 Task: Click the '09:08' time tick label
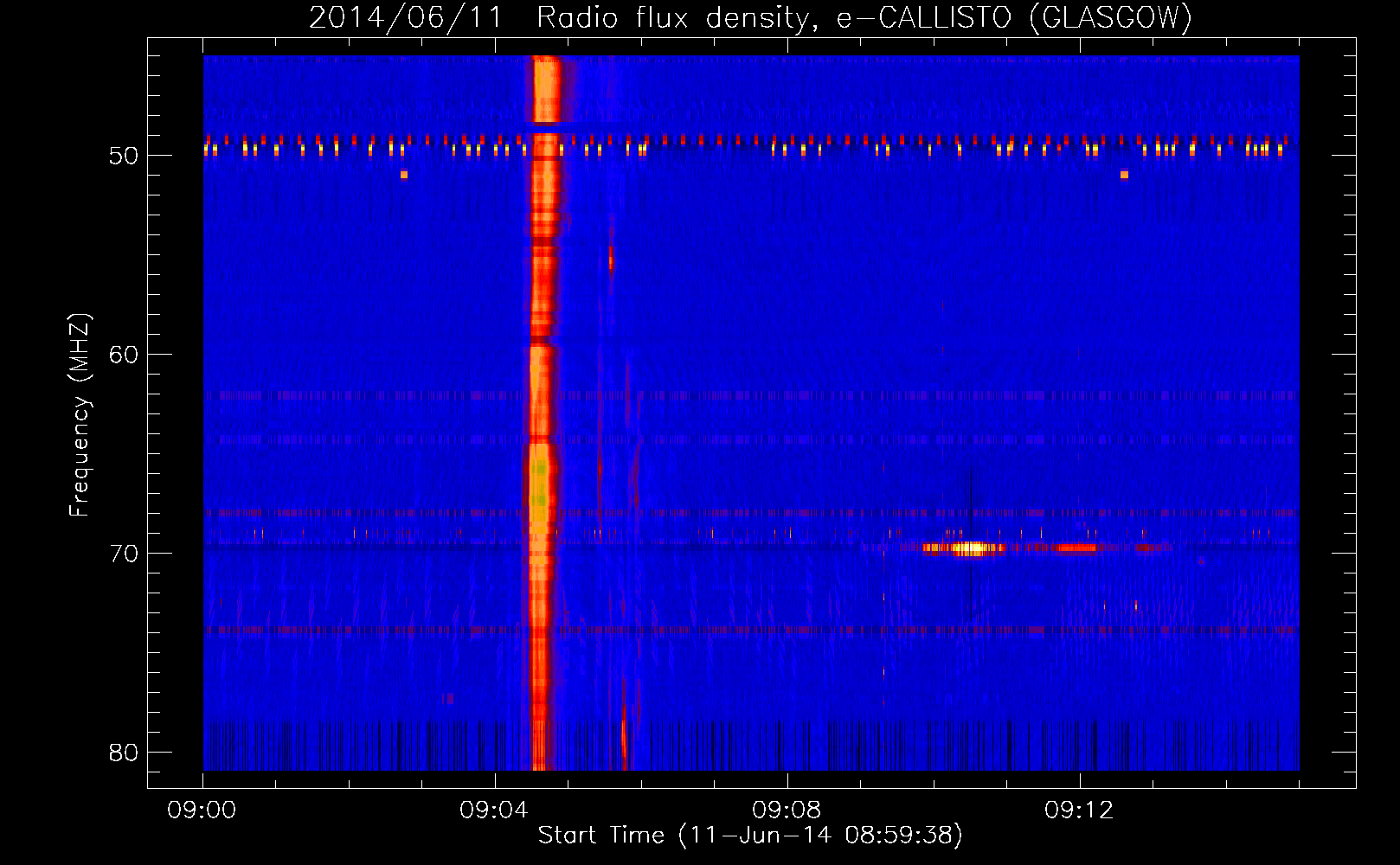[x=787, y=811]
